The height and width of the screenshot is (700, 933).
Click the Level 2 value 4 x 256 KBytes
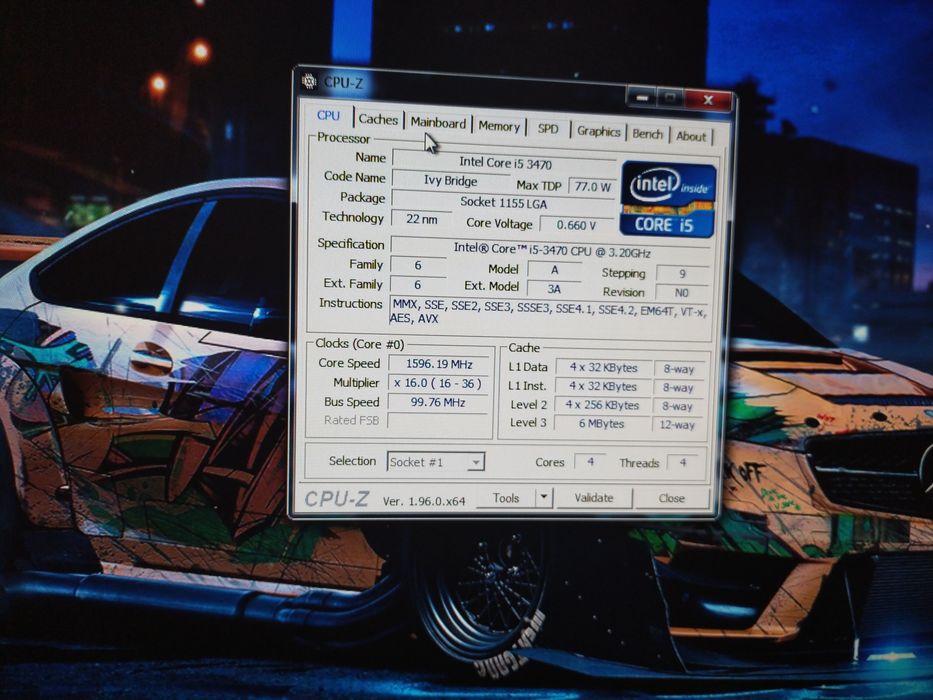[602, 405]
